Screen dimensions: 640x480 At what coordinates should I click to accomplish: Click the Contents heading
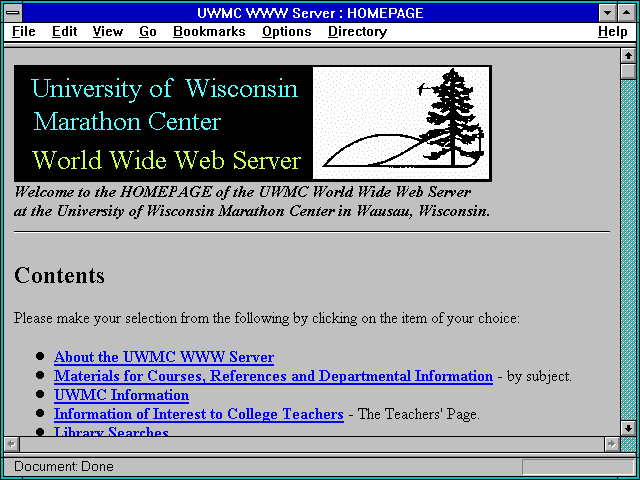click(60, 276)
